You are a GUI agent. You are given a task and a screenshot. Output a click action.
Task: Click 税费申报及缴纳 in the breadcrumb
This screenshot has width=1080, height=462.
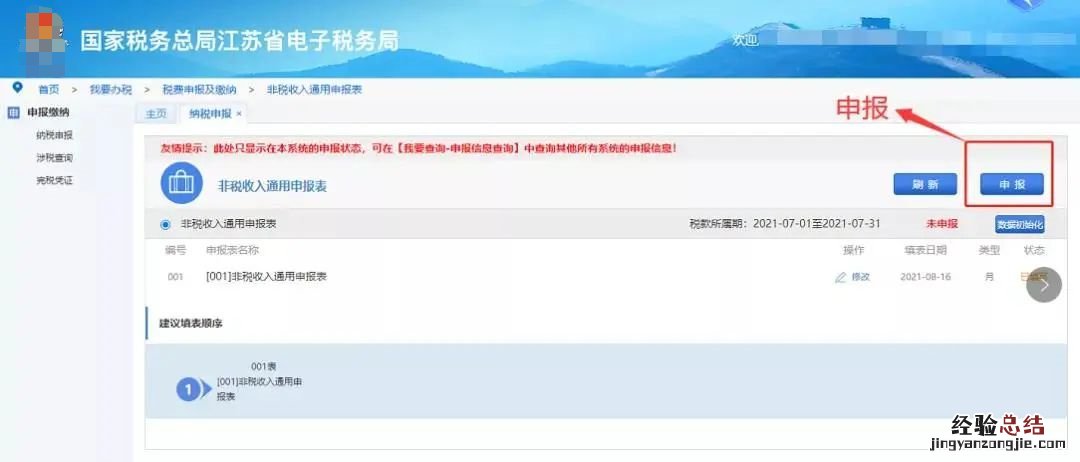(199, 90)
